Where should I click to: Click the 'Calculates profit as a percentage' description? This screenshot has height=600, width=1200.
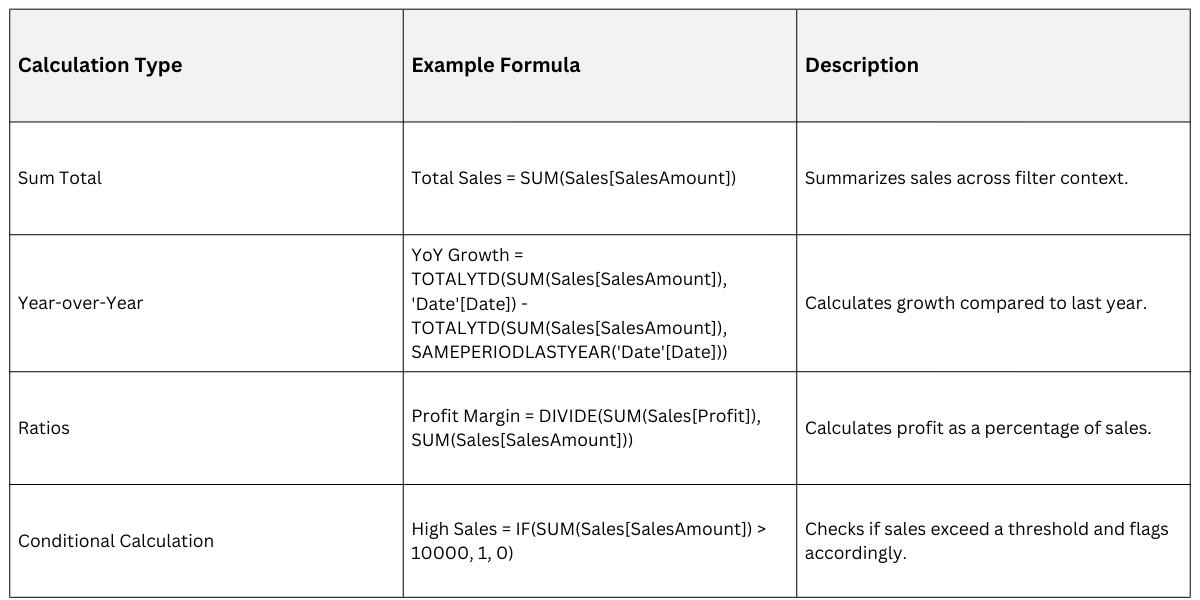[x=978, y=428]
